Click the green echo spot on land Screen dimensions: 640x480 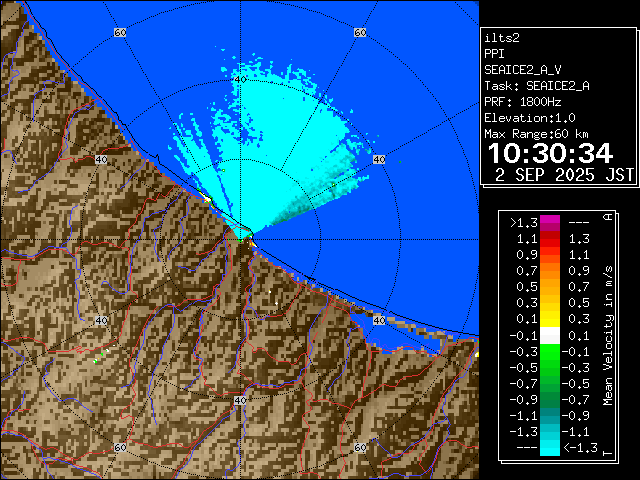click(x=98, y=358)
